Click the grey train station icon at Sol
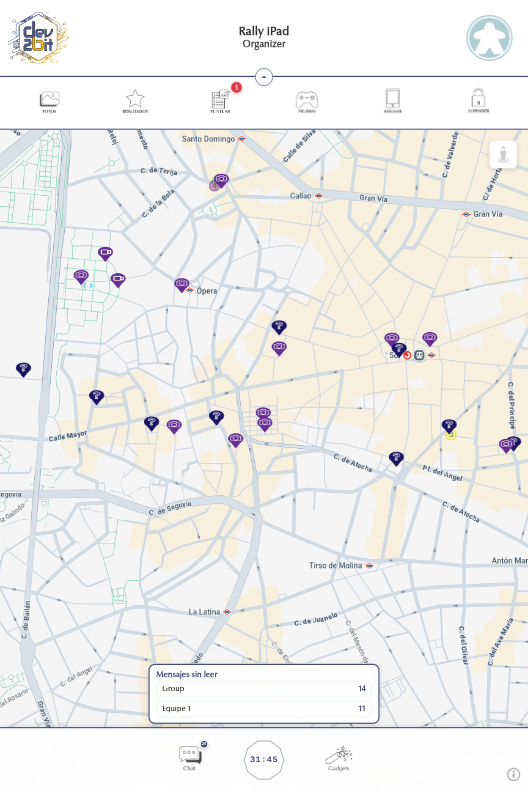 419,356
